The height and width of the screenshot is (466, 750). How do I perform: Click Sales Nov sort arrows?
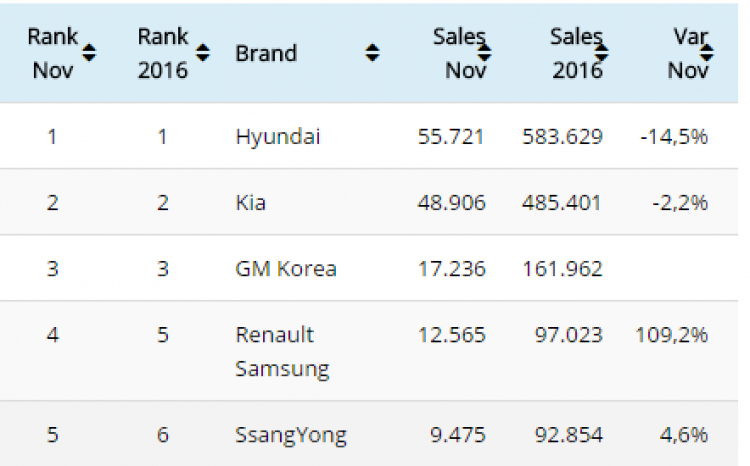(x=485, y=53)
